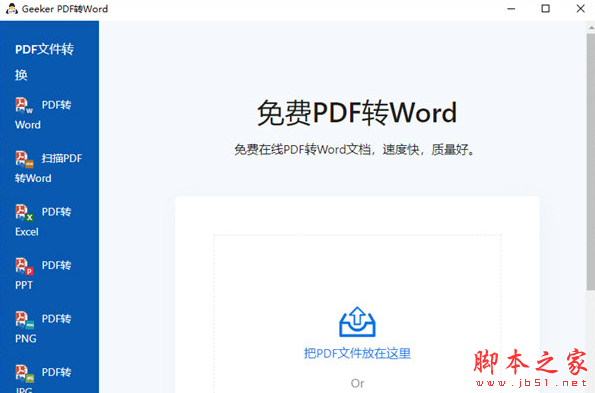Click the 免费PDF转Word main heading

pos(357,113)
